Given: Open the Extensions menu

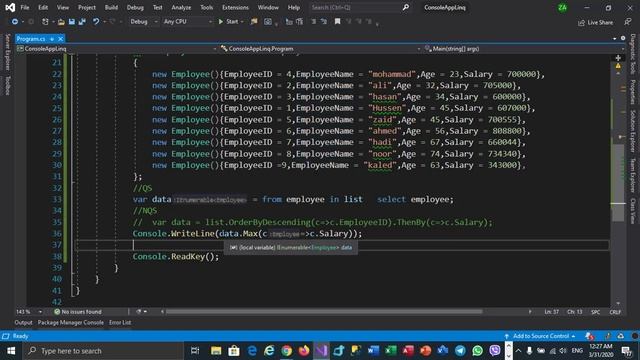Looking at the screenshot, I should point(235,7).
